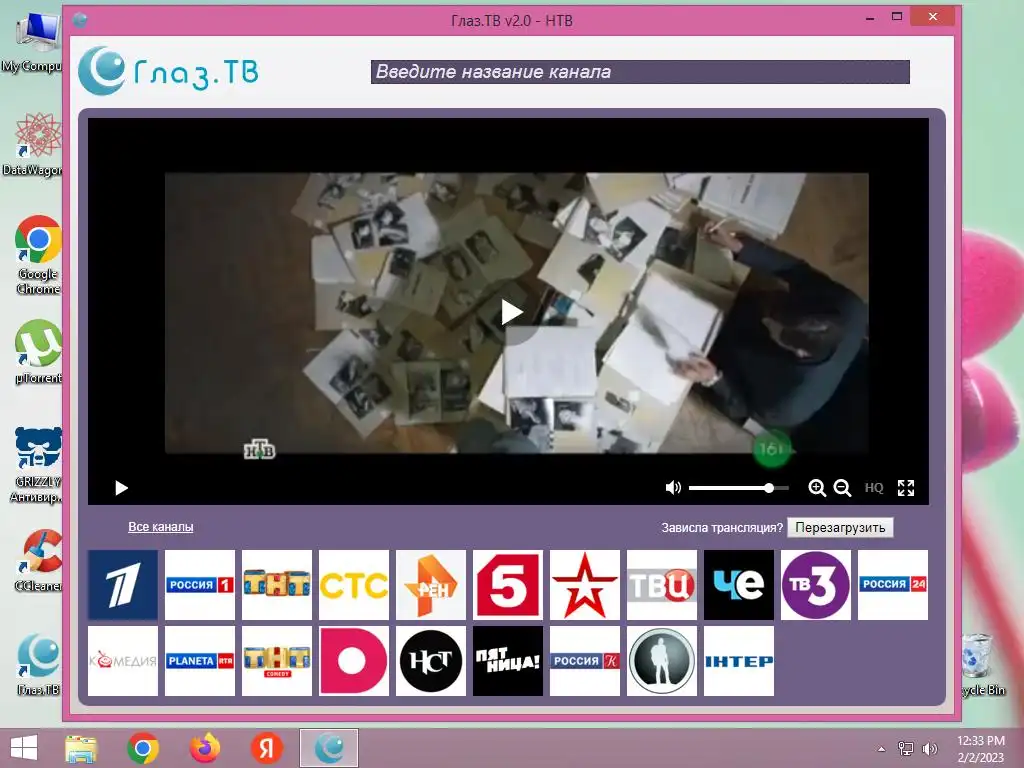The width and height of the screenshot is (1024, 768).
Task: Switch to the ТНТ channel
Action: tap(277, 584)
